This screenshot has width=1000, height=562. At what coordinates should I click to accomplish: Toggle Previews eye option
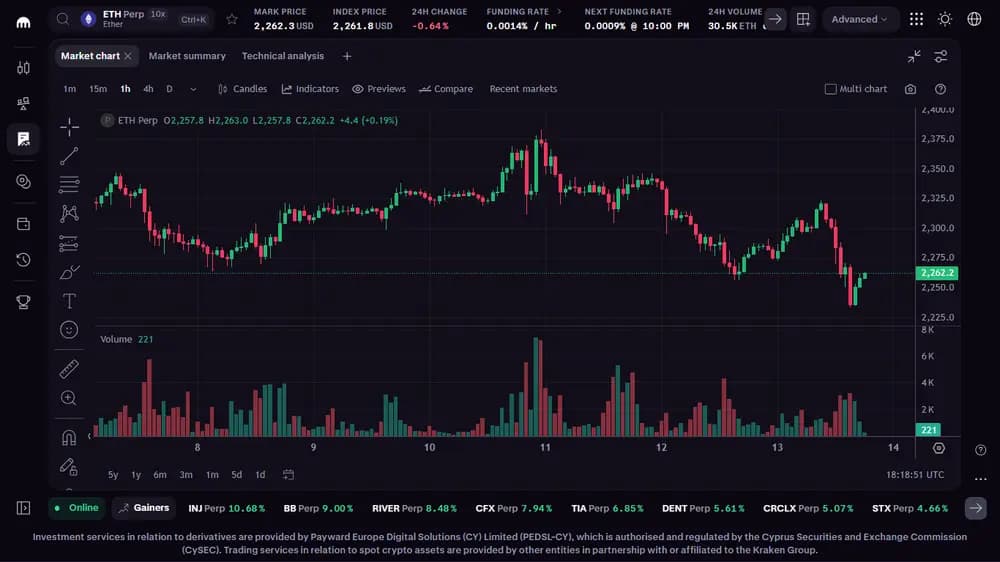pyautogui.click(x=379, y=89)
